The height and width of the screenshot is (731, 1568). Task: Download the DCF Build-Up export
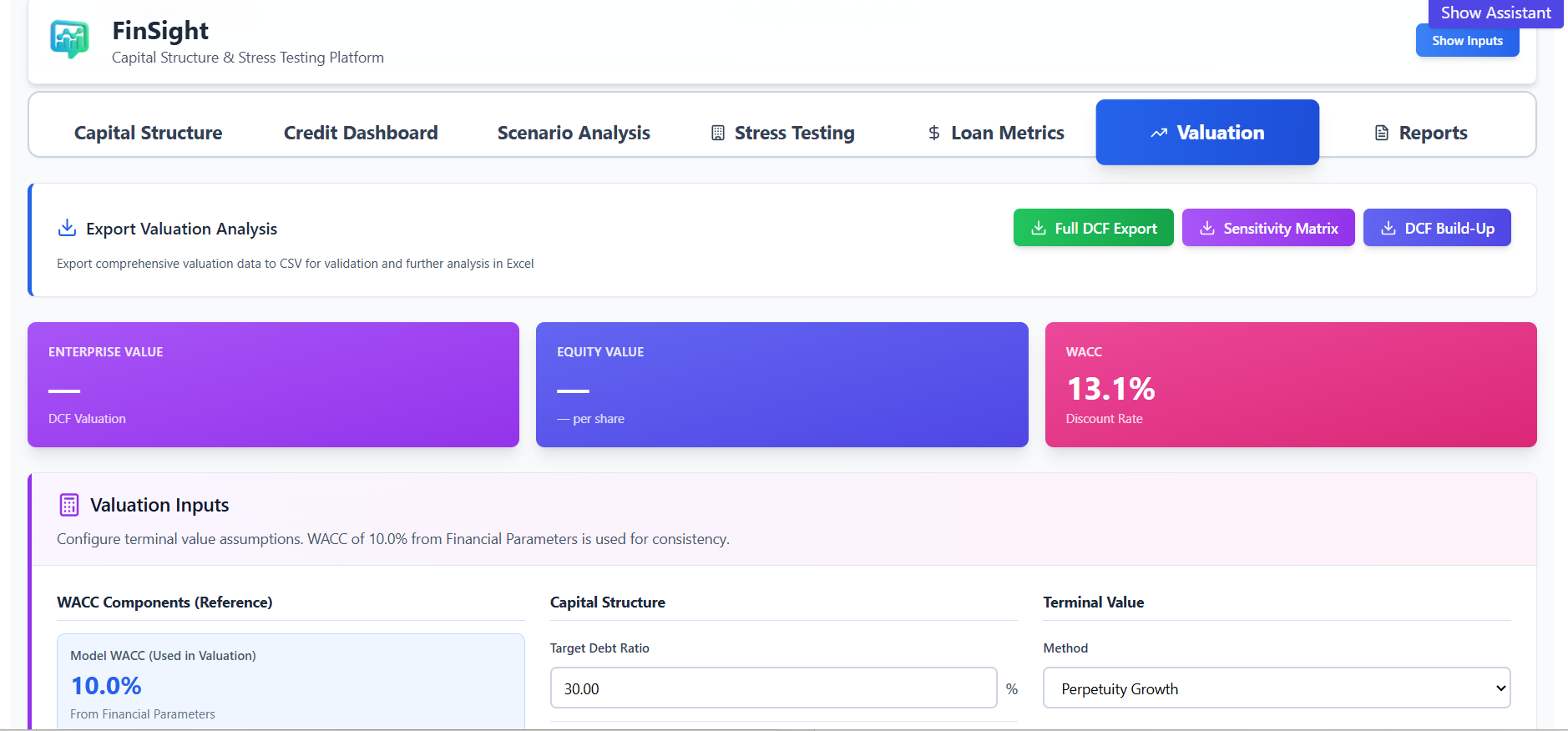coord(1436,228)
